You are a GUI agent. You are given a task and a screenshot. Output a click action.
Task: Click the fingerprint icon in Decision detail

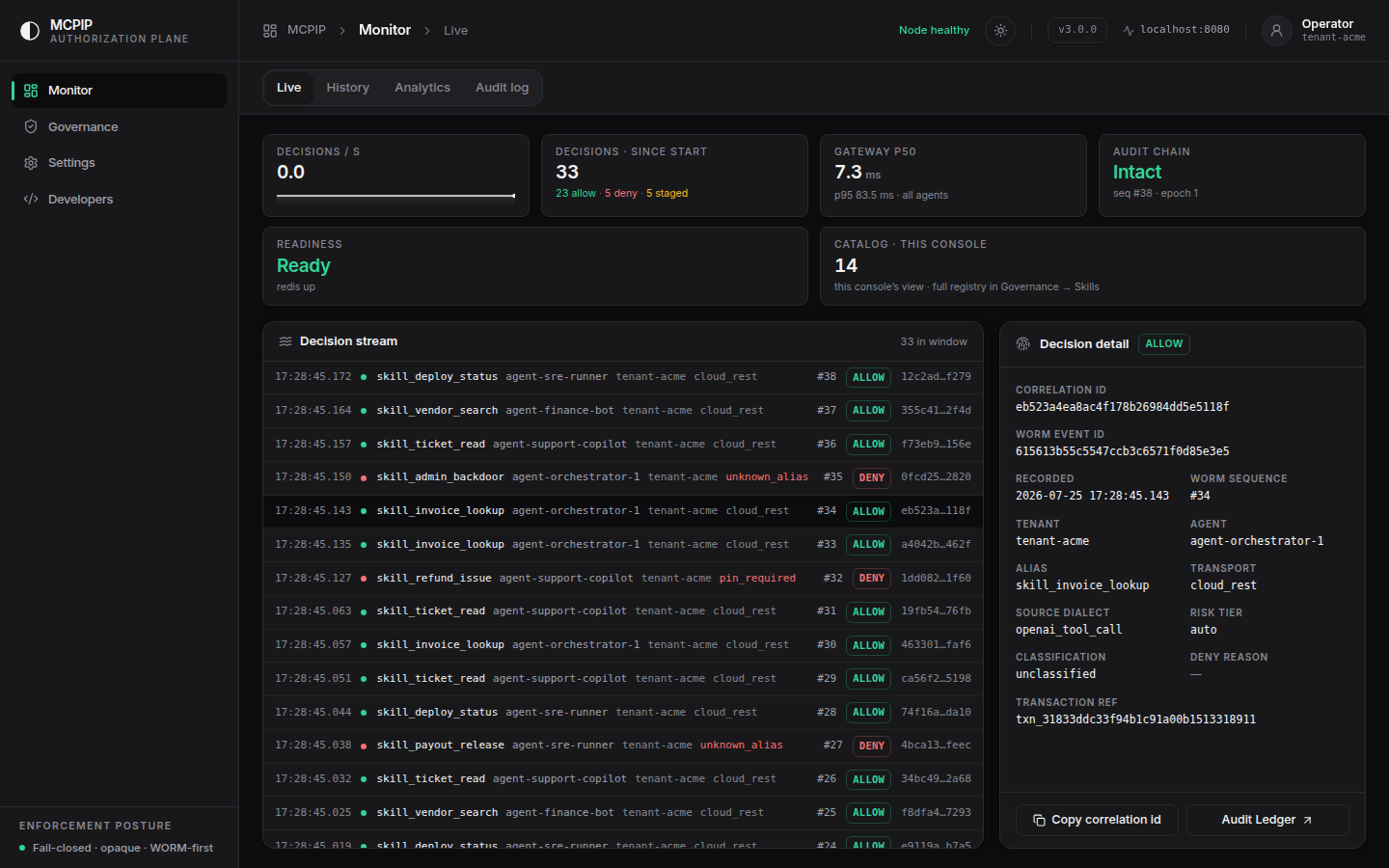click(1023, 344)
